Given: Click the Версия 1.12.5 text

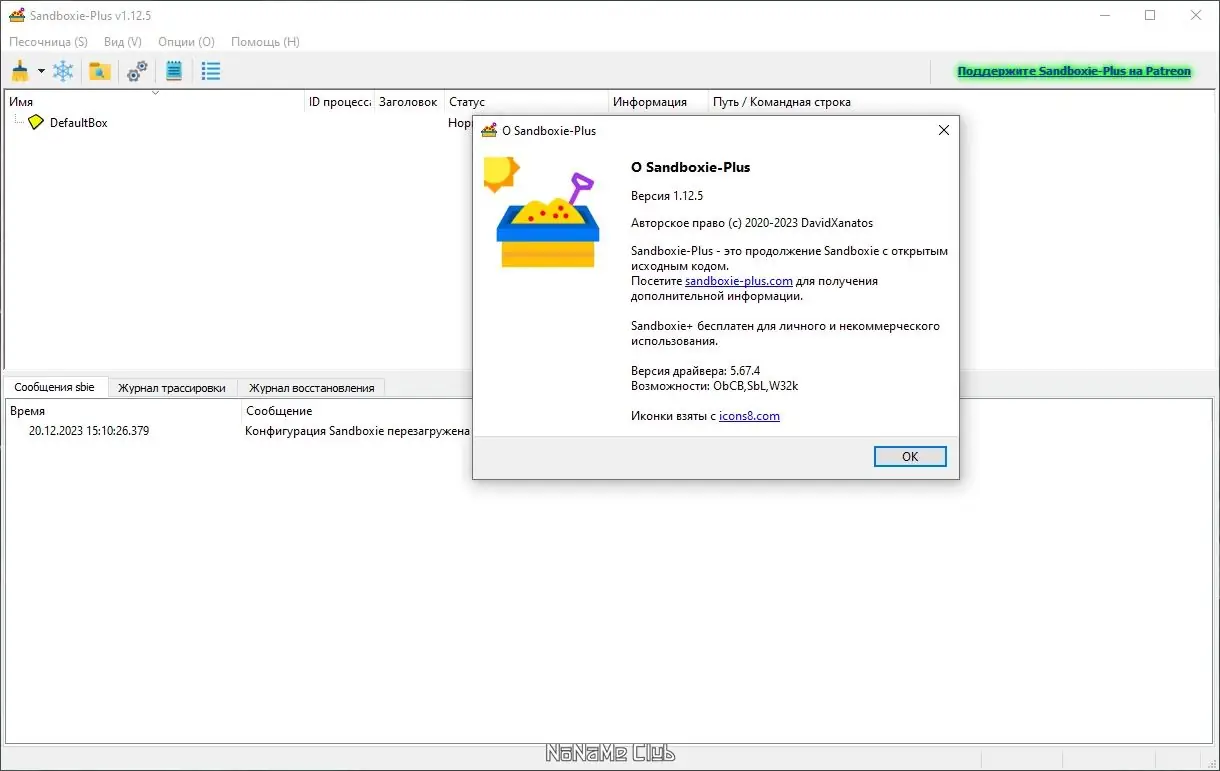Looking at the screenshot, I should point(667,196).
